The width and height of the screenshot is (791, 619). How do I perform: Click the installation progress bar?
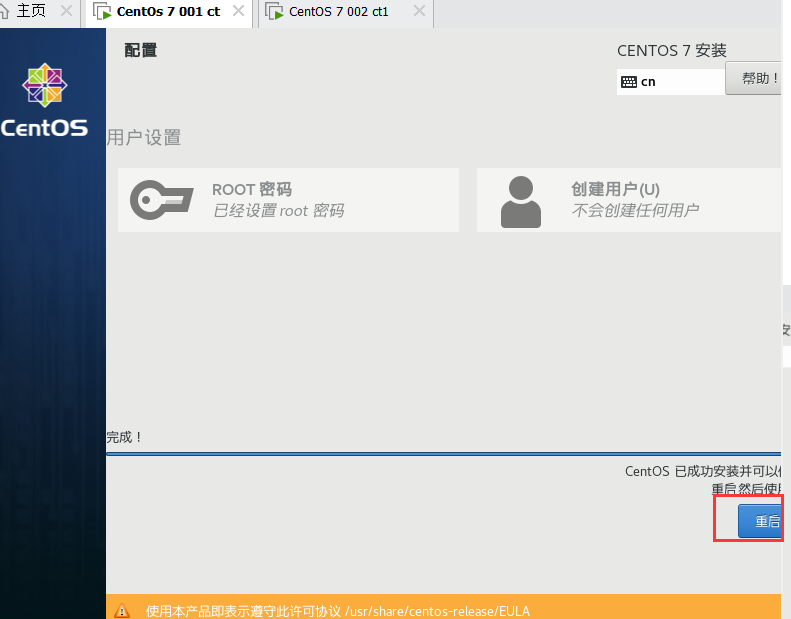tap(443, 454)
